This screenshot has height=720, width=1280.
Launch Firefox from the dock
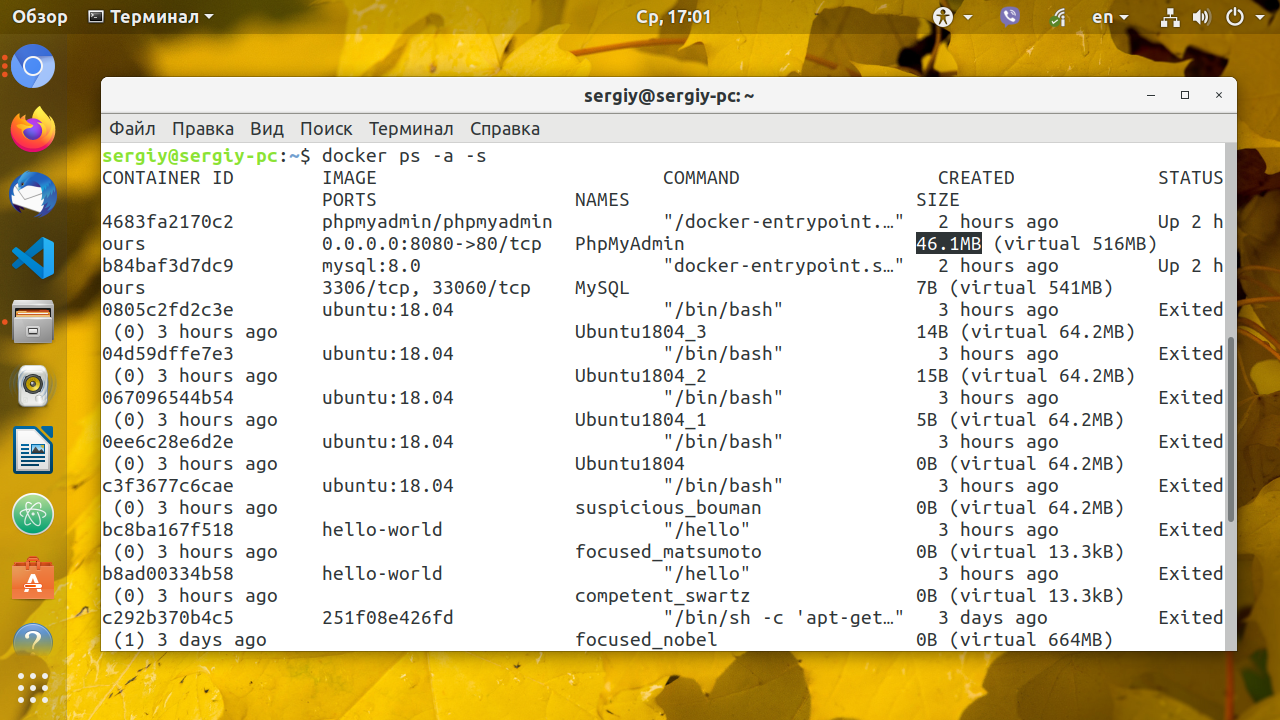pyautogui.click(x=33, y=130)
